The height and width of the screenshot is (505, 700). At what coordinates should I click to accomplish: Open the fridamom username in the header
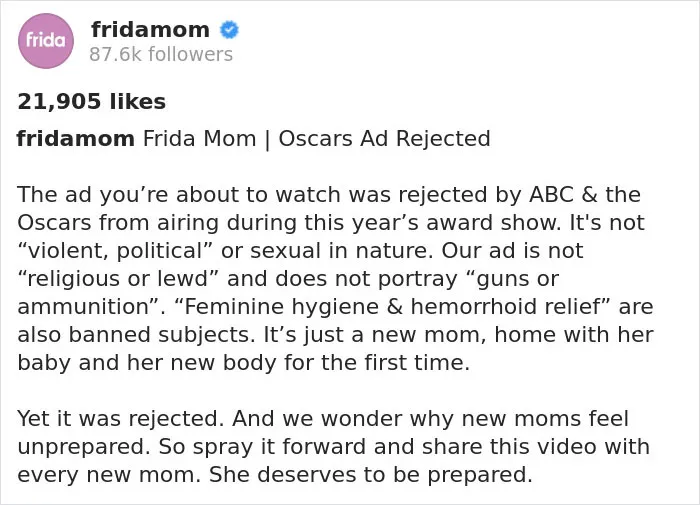pos(150,30)
